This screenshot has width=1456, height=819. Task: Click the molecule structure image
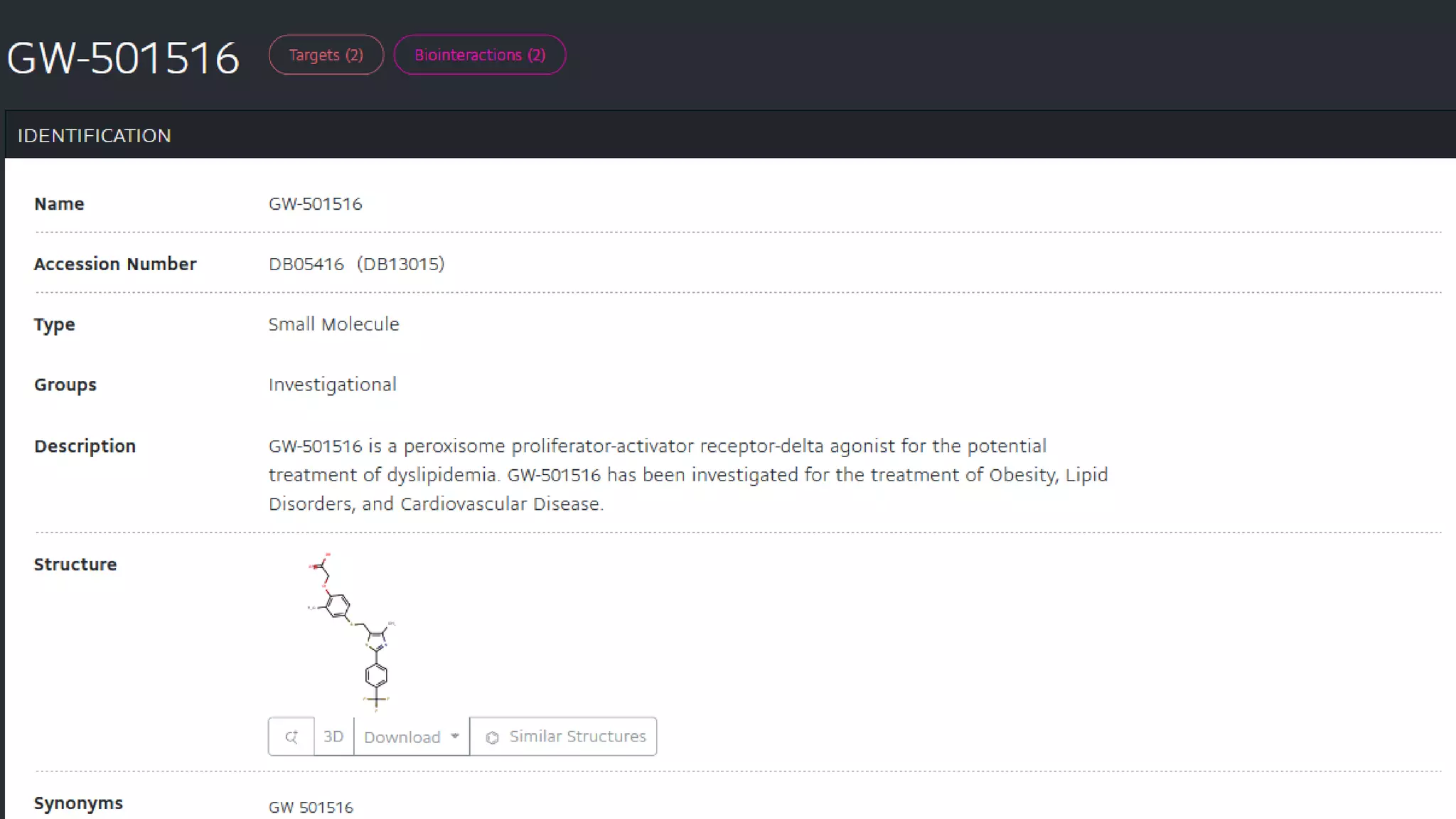(x=352, y=631)
